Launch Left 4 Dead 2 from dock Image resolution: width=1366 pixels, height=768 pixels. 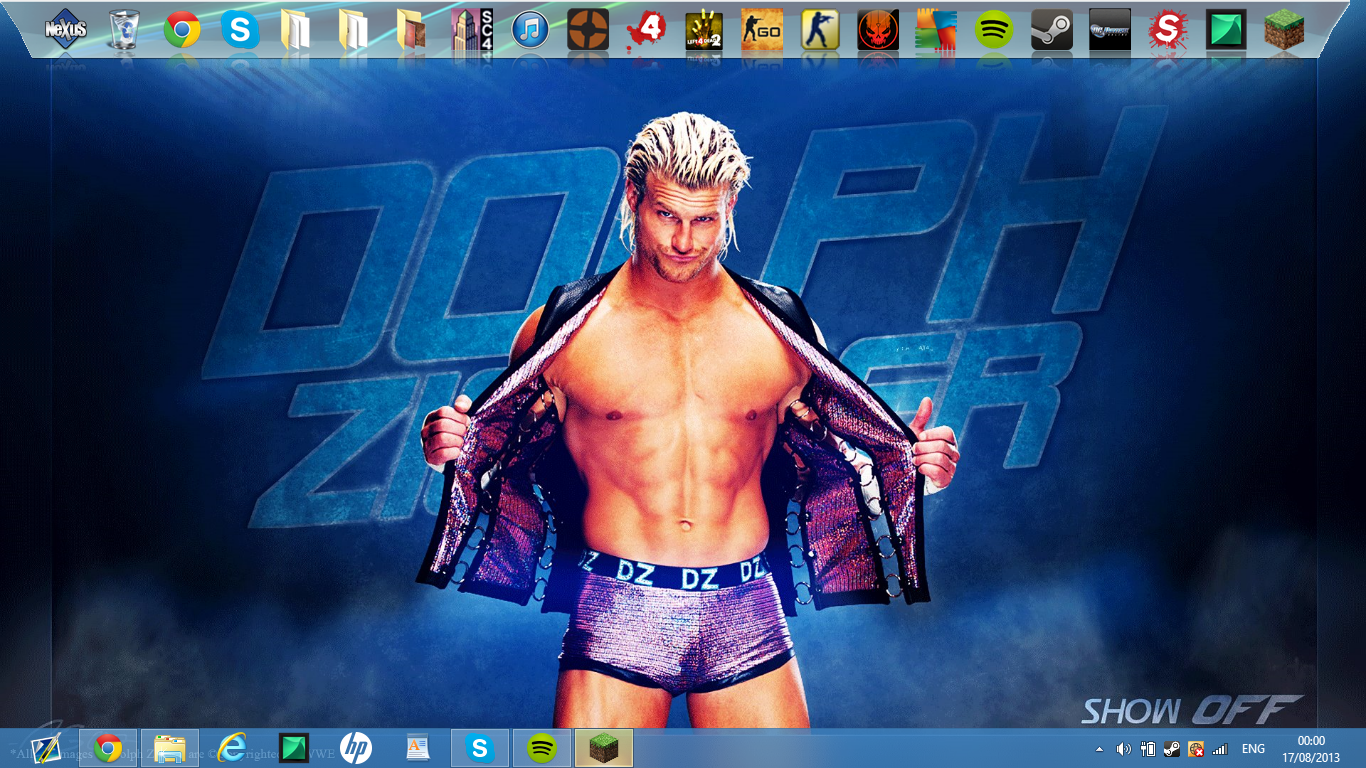click(704, 30)
